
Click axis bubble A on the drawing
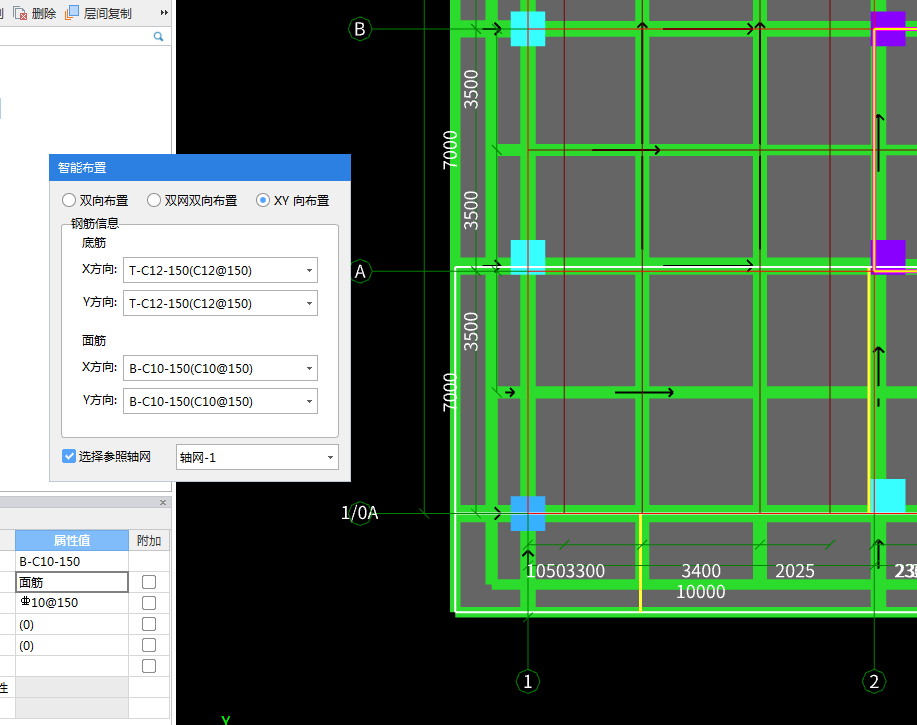coord(360,271)
